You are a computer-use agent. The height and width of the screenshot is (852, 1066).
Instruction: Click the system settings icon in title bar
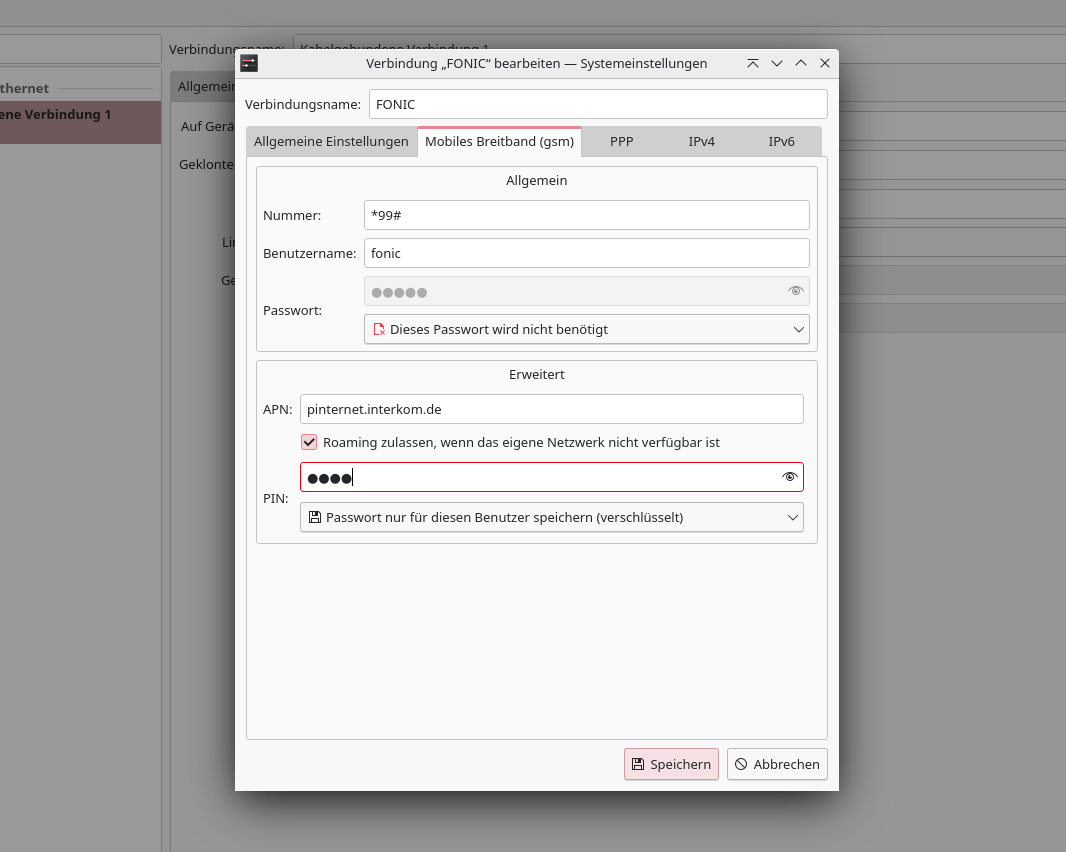click(x=249, y=63)
